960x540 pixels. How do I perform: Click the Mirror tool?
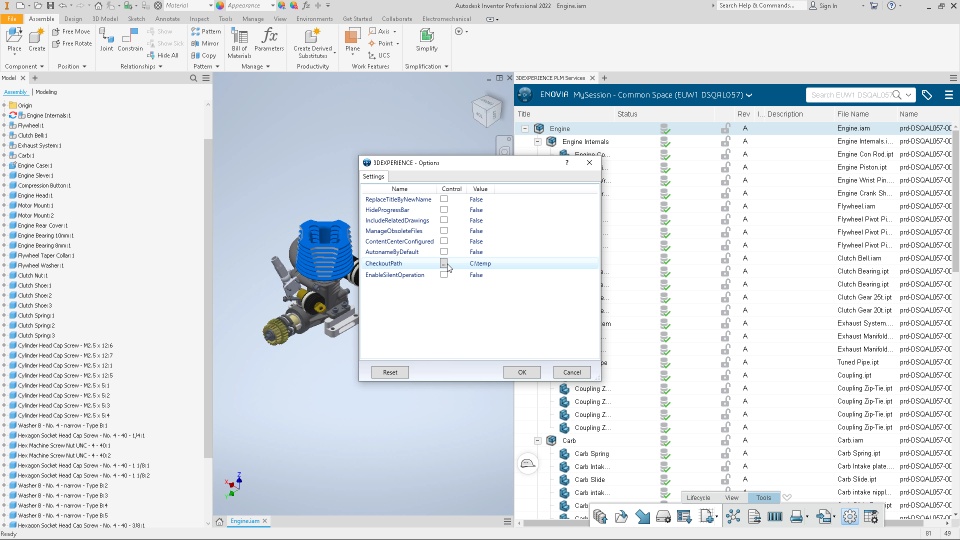(x=204, y=43)
